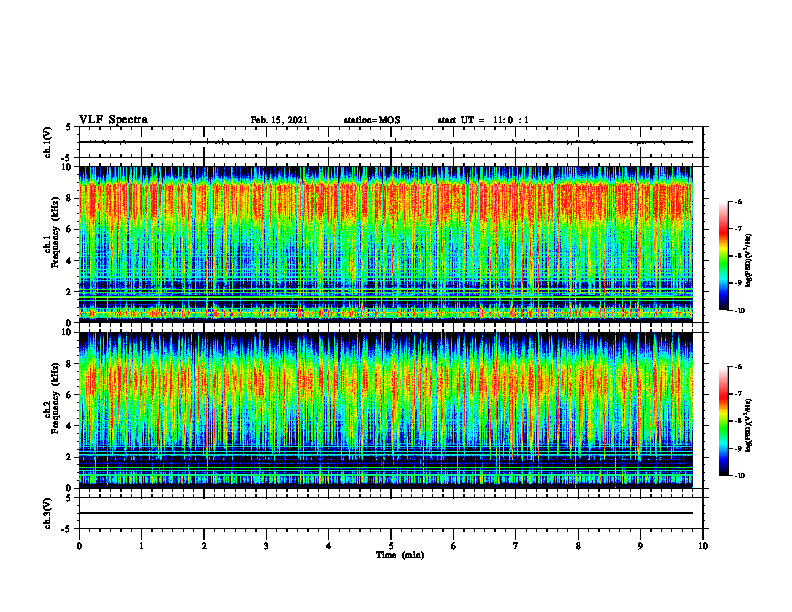The height and width of the screenshot is (612, 792).
Task: Click the ch.2 spectrogram color scale bar
Action: coord(723,421)
